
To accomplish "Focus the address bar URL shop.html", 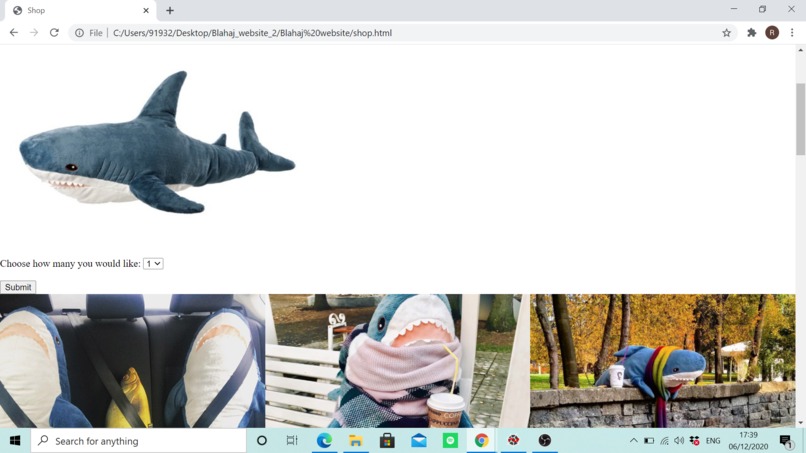I will coord(252,33).
